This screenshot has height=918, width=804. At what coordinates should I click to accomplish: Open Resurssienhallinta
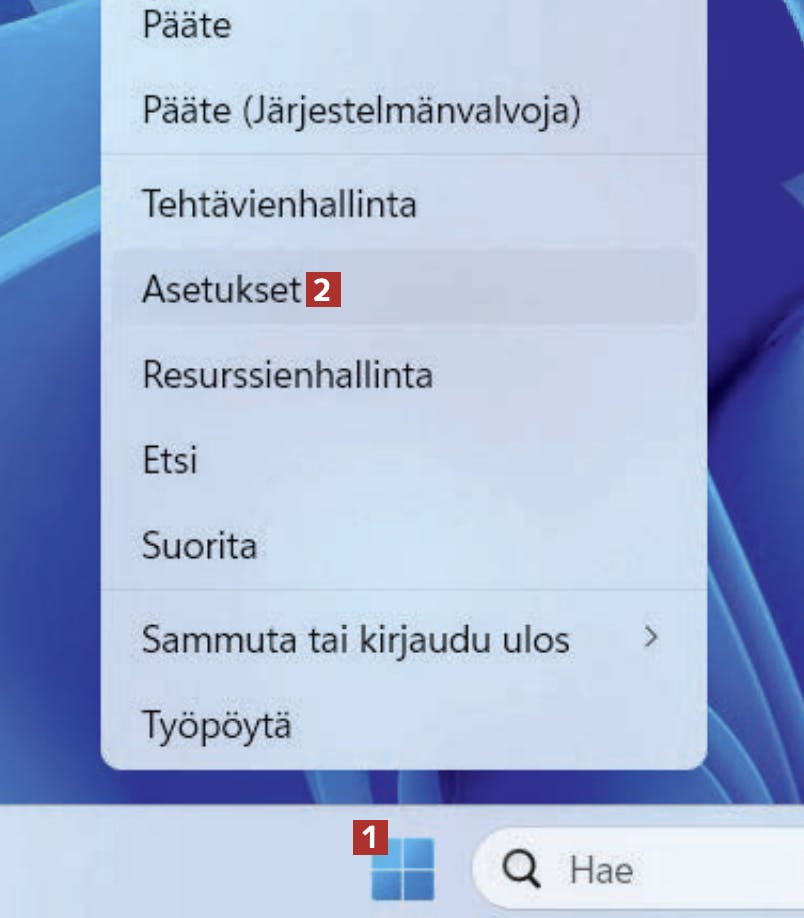coord(404,374)
